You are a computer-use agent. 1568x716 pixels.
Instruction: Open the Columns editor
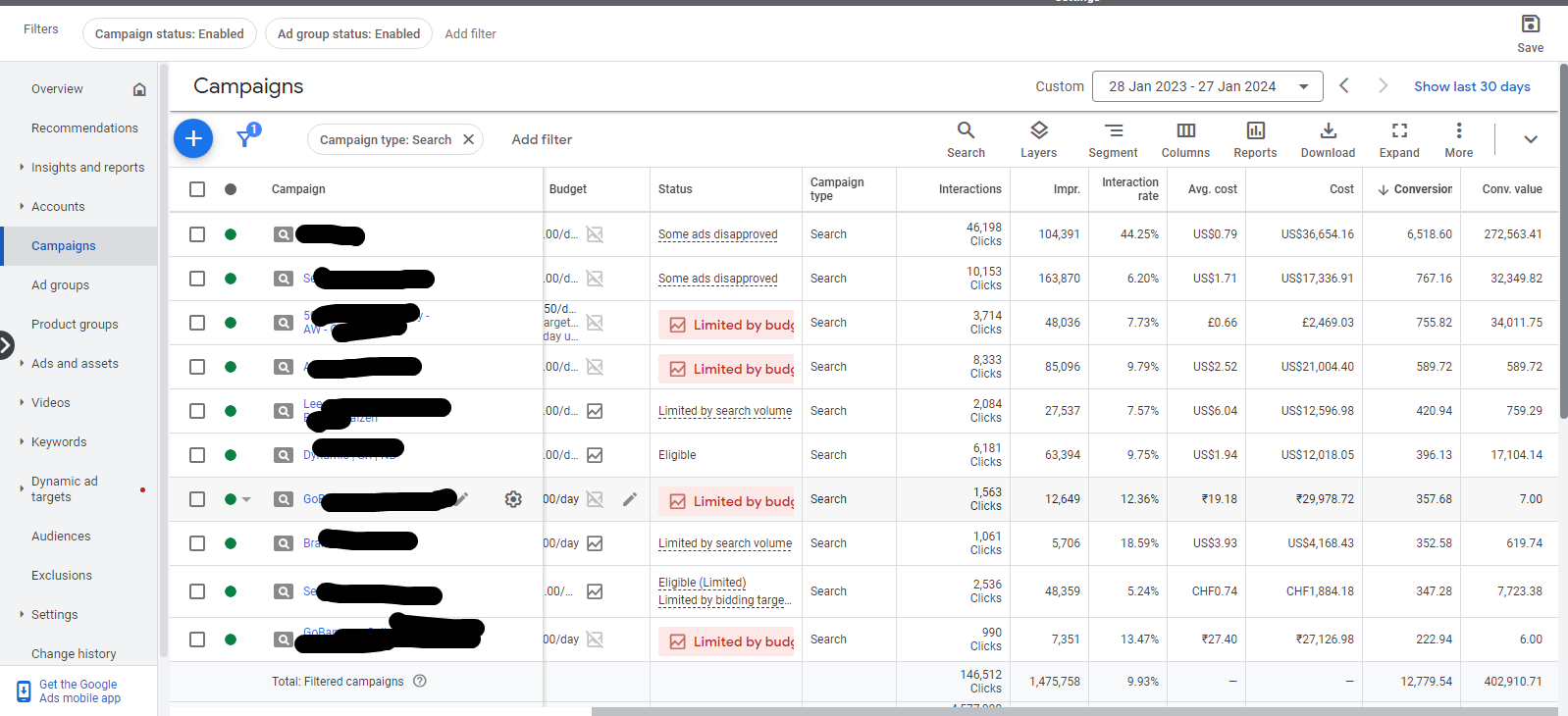point(1185,139)
